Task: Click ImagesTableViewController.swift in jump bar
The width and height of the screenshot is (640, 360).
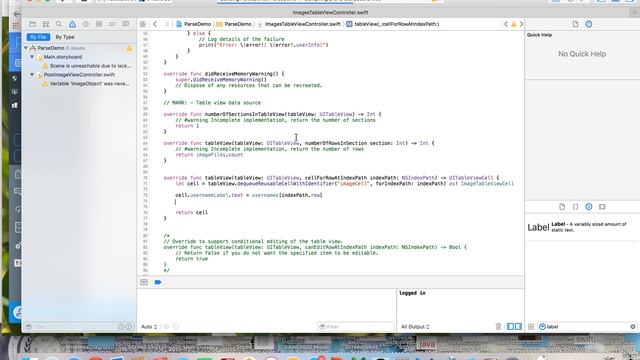Action: 299,24
